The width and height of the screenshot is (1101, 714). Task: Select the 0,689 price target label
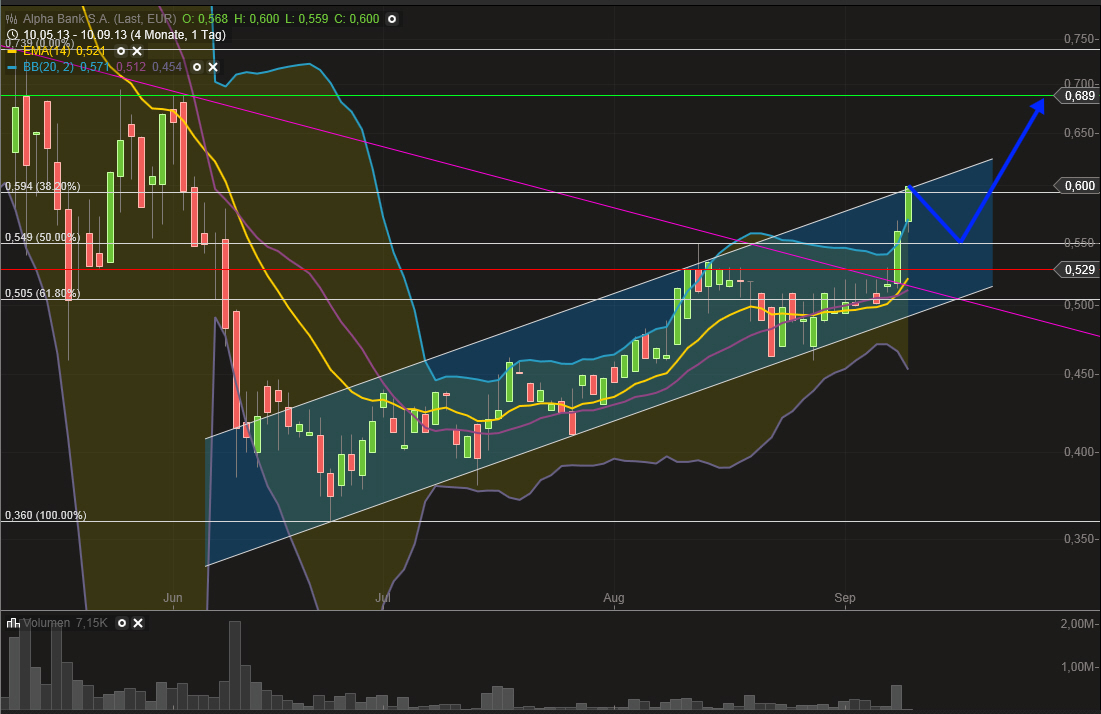point(1077,97)
